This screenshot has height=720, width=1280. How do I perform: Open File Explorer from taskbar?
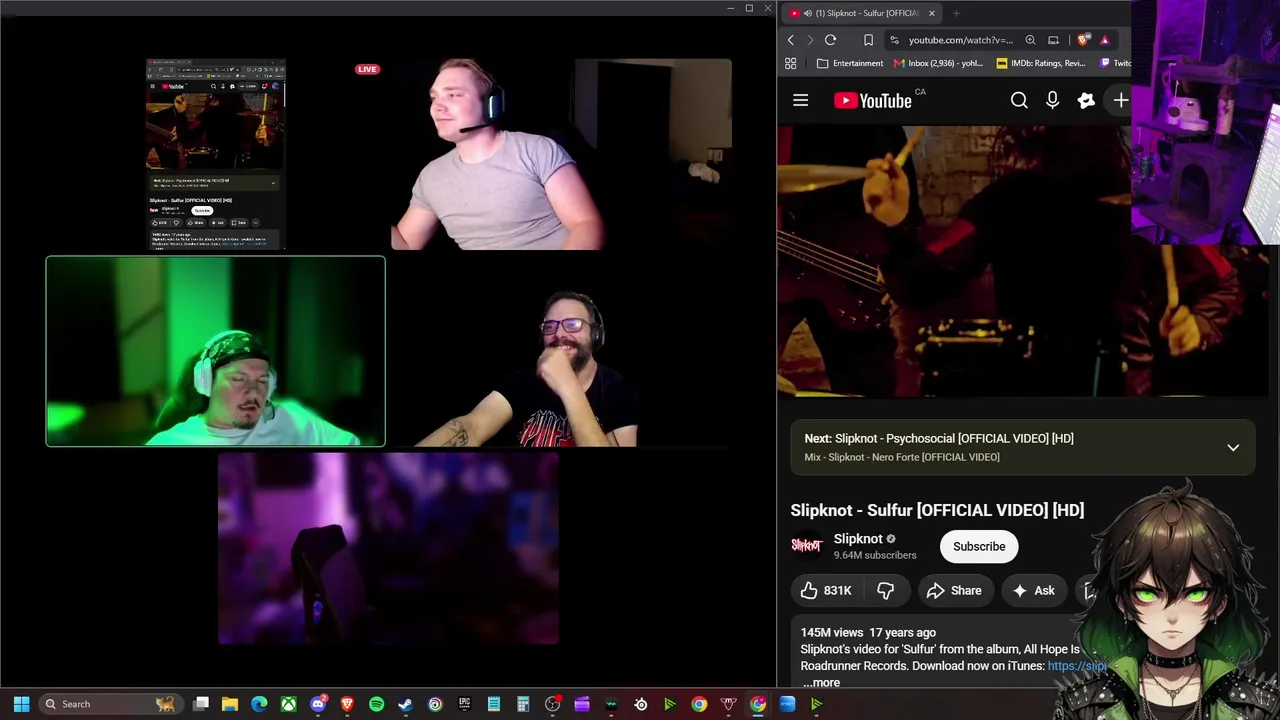[x=230, y=704]
